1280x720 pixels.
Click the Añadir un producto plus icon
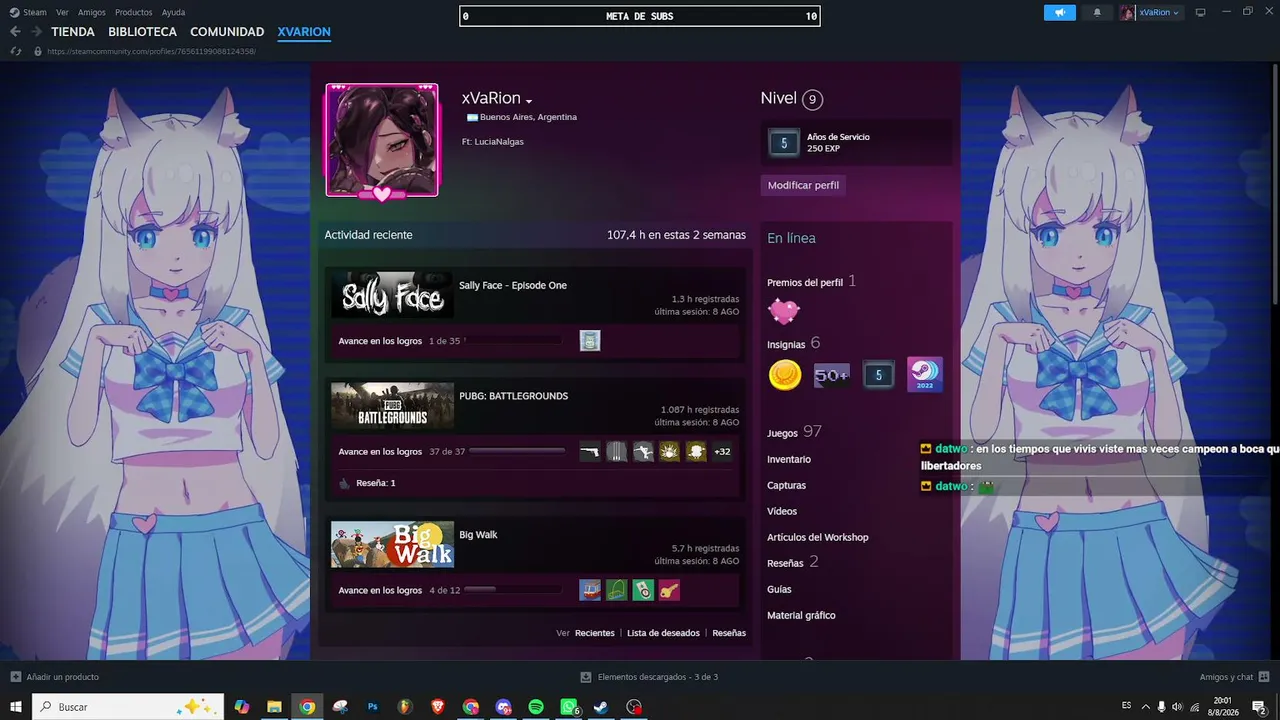point(15,677)
